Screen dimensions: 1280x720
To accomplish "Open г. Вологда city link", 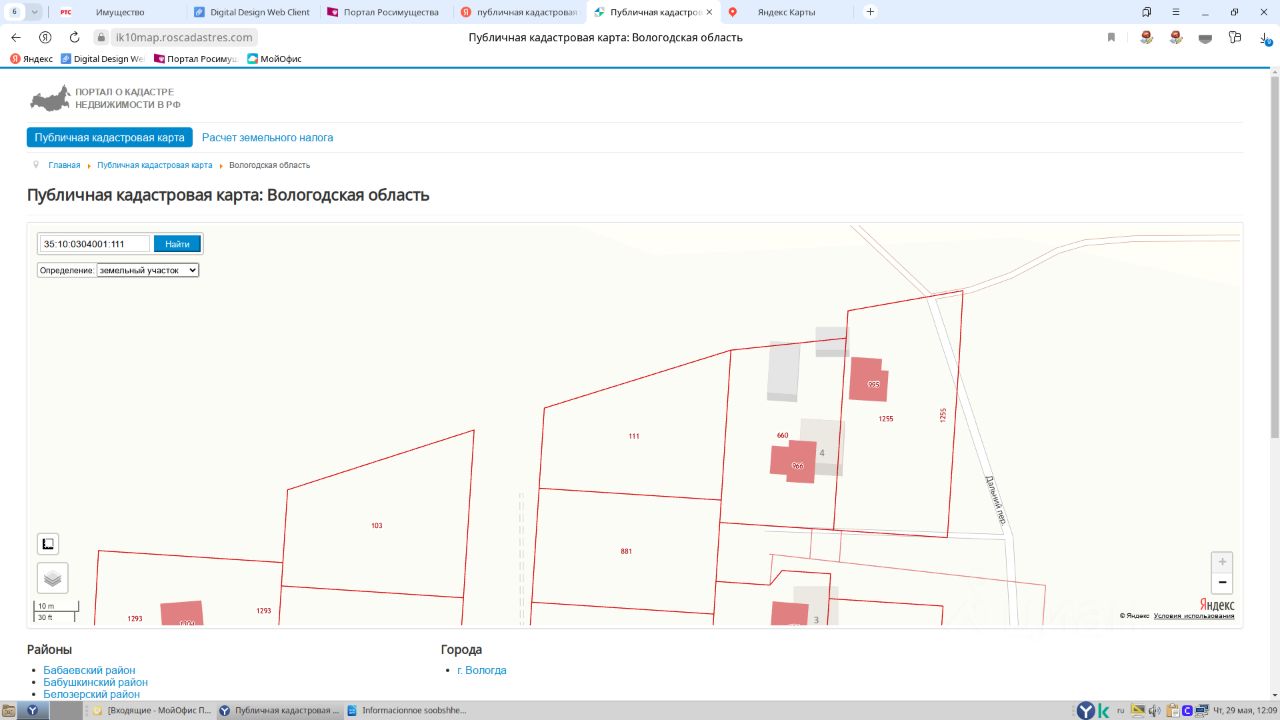I will tap(482, 670).
